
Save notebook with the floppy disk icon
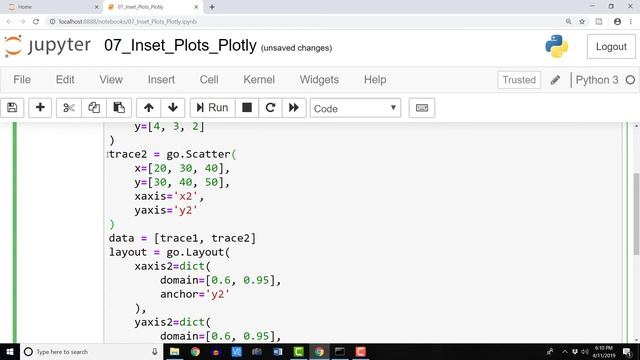click(x=12, y=108)
